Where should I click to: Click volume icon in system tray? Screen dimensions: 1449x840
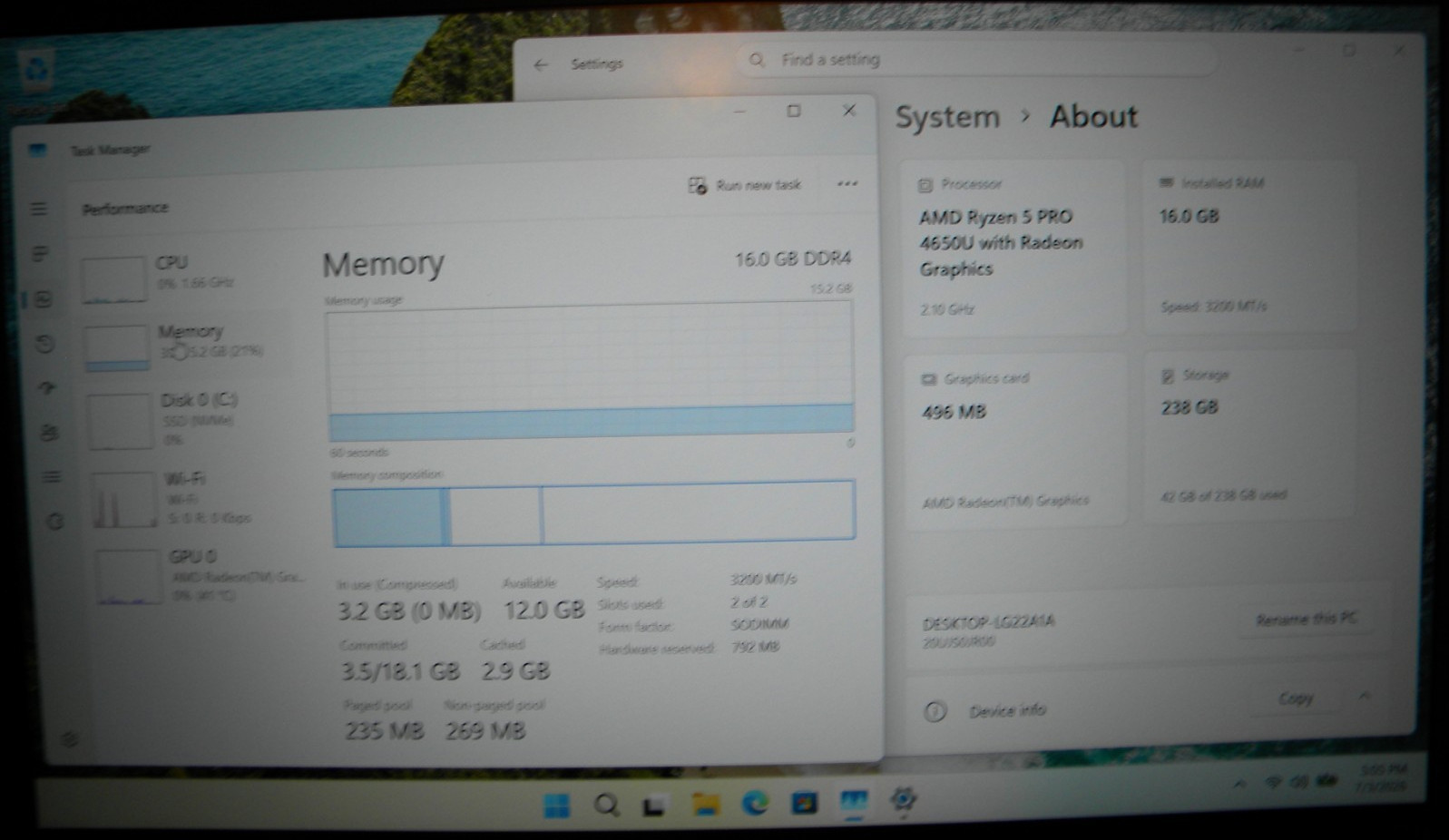point(1299,781)
